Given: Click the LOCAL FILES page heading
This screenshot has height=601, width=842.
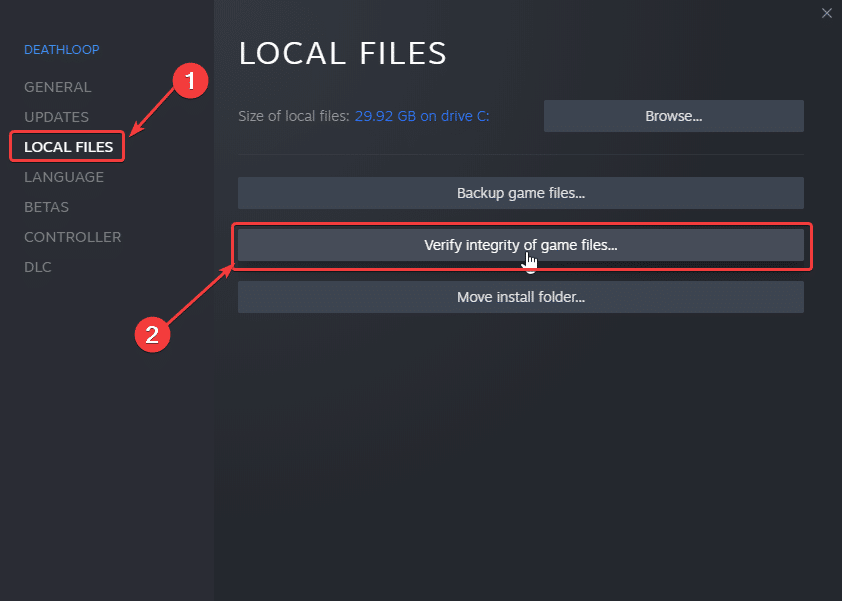Looking at the screenshot, I should pos(343,53).
